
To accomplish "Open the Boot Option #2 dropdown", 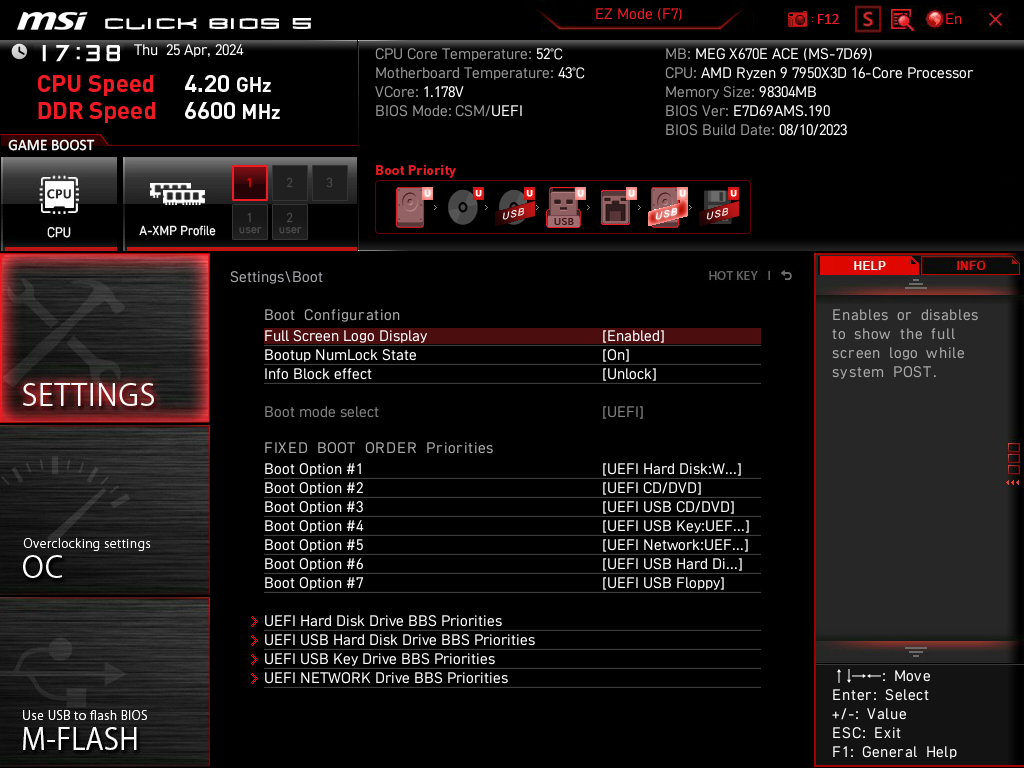I will (x=512, y=488).
